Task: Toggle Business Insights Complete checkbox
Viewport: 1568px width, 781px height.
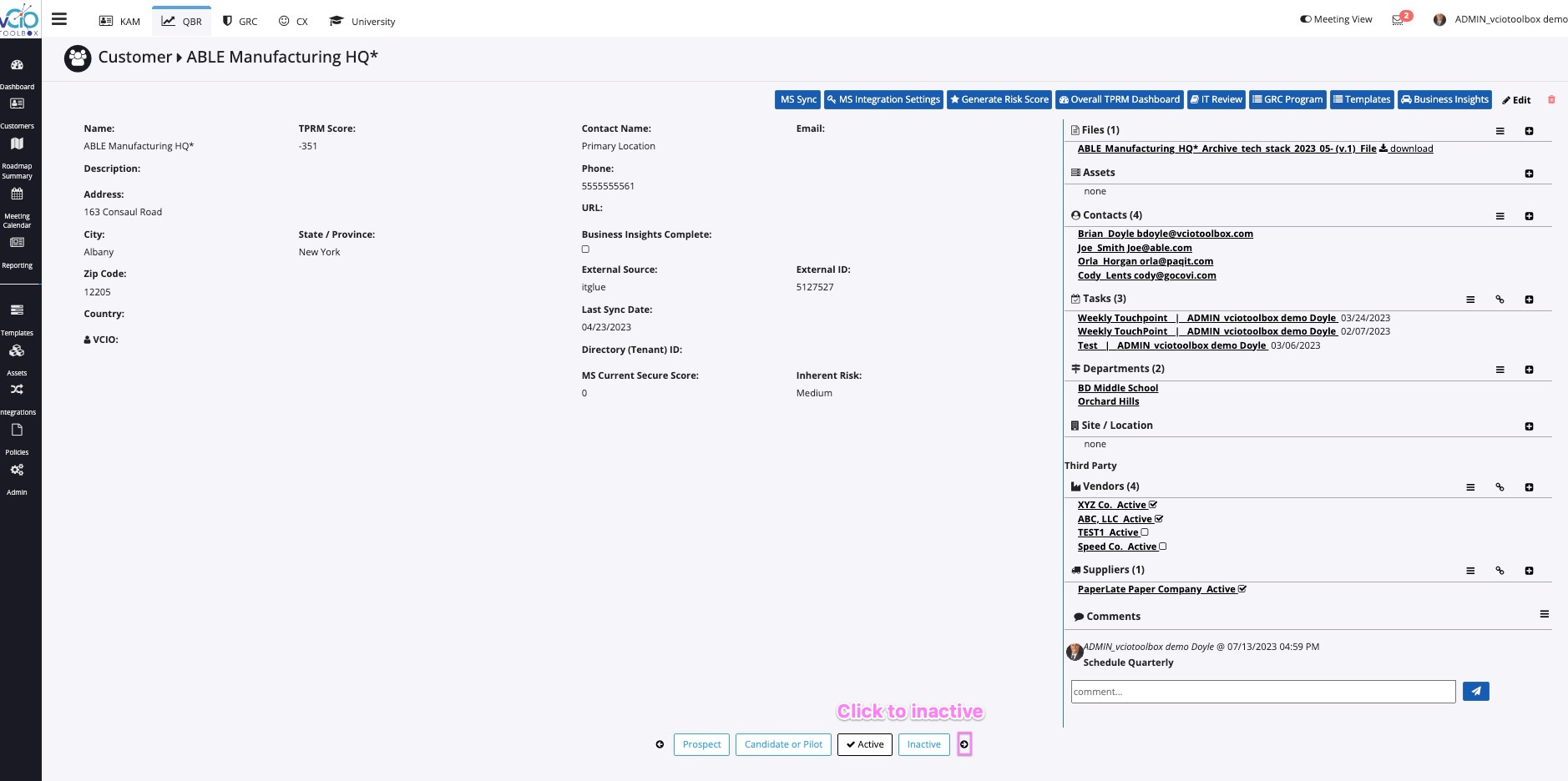Action: point(585,249)
